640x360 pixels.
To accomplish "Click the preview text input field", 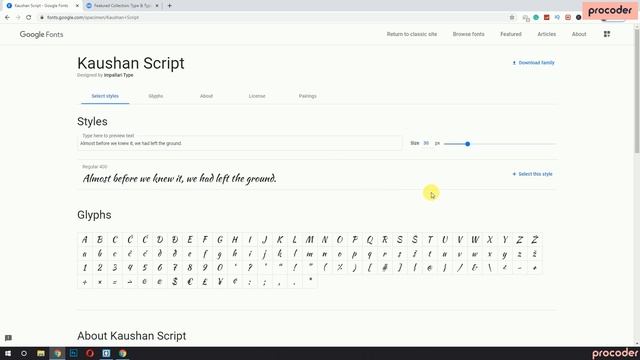I will pos(240,143).
